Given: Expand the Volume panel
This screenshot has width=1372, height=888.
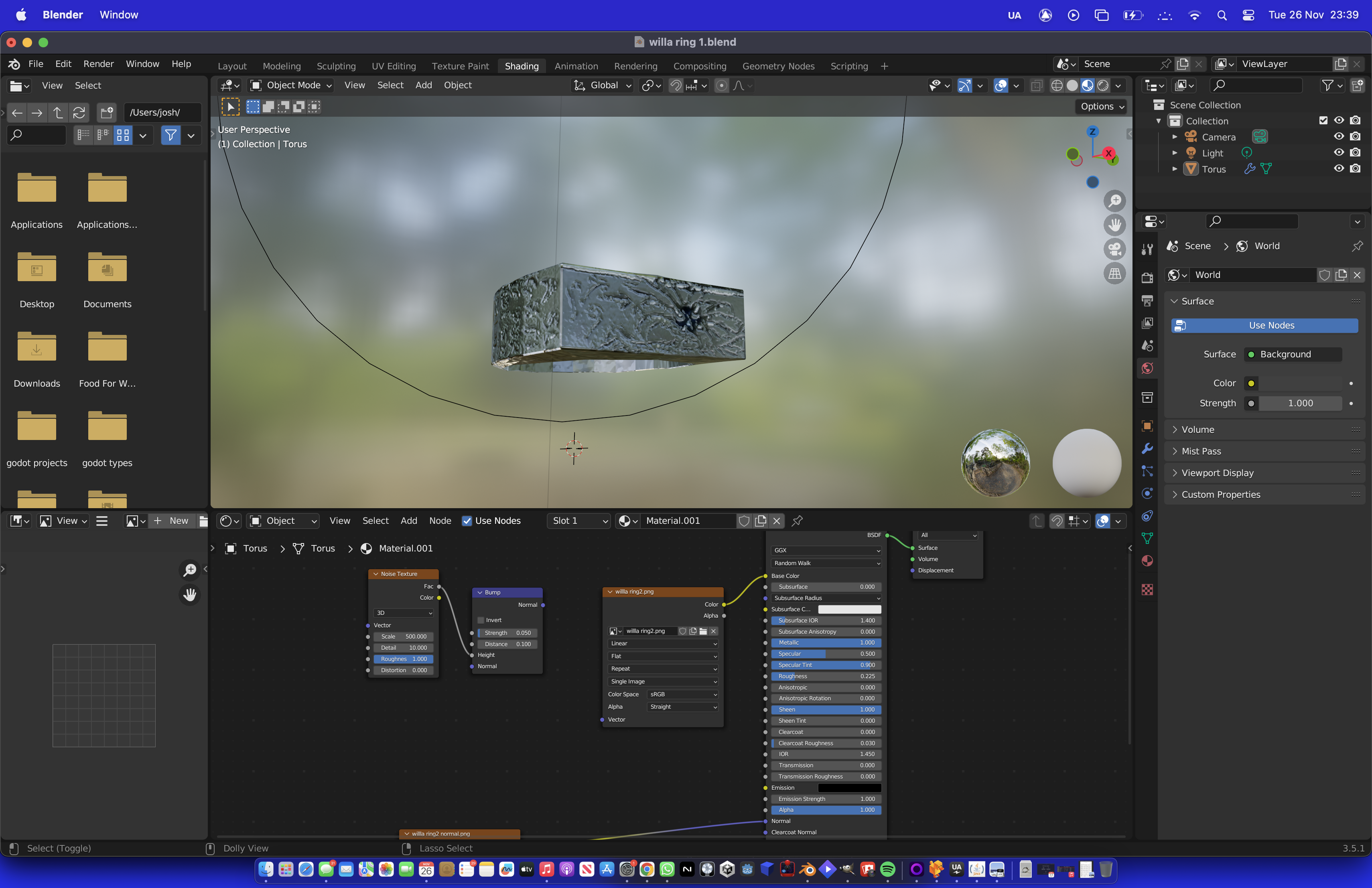Looking at the screenshot, I should click(1197, 429).
